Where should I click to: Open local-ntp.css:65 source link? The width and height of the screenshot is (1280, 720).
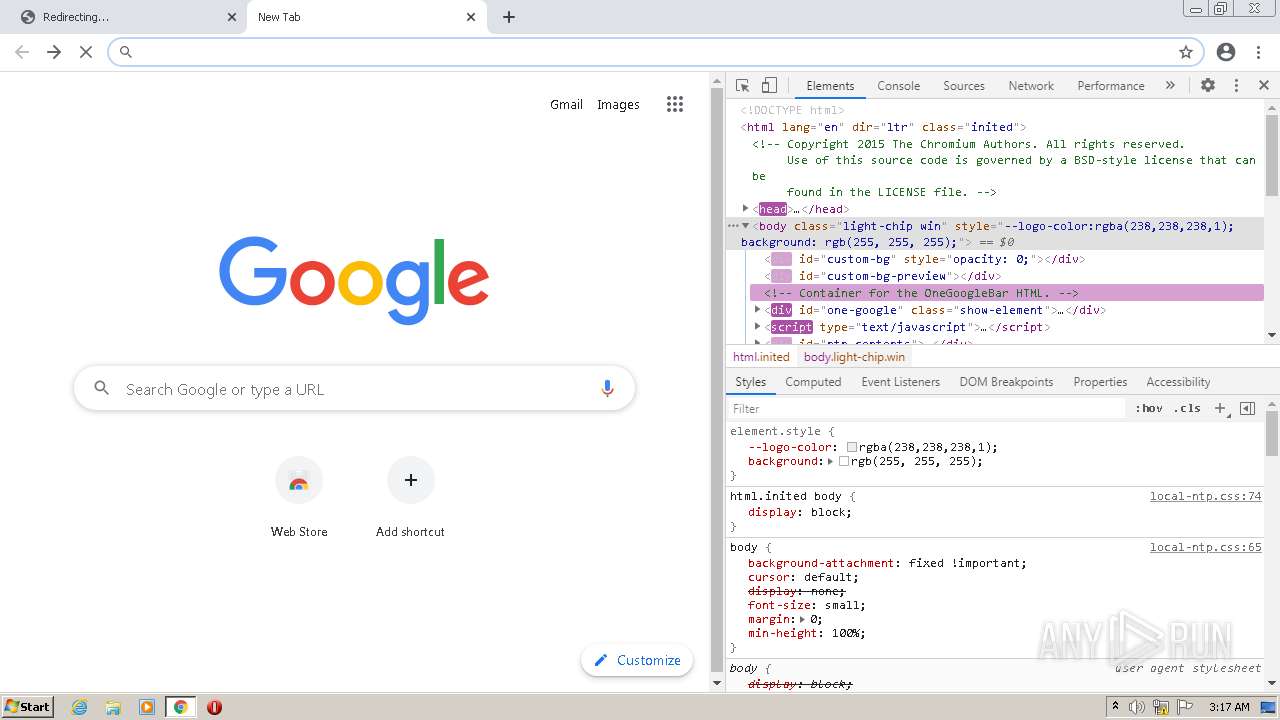(x=1205, y=547)
